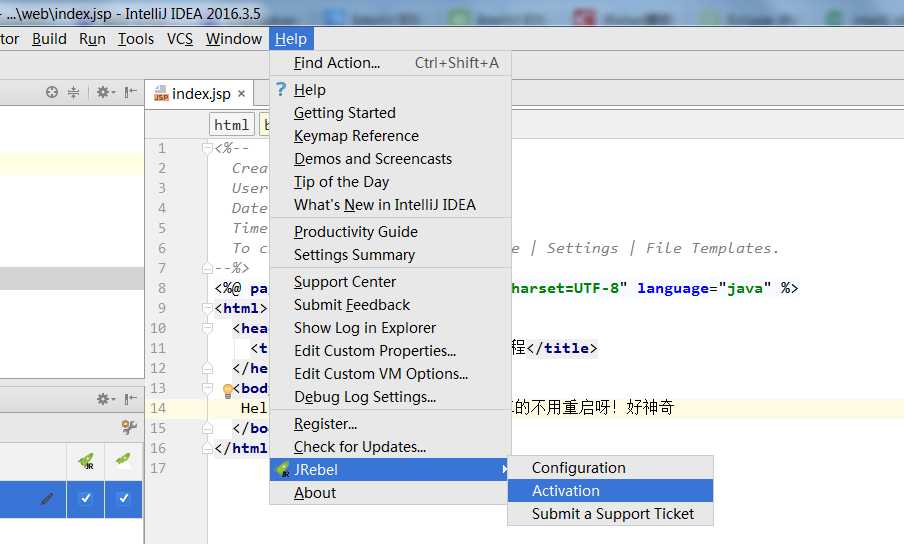Click the JSP file icon on tab

click(161, 93)
